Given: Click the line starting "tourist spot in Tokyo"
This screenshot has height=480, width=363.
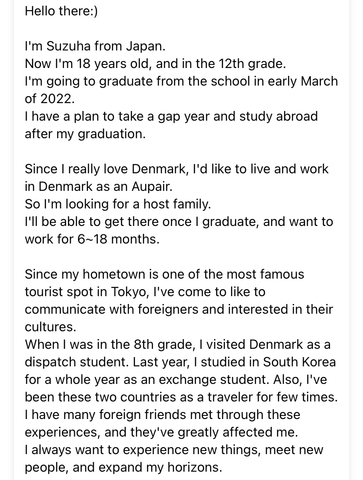Looking at the screenshot, I should point(145,292).
